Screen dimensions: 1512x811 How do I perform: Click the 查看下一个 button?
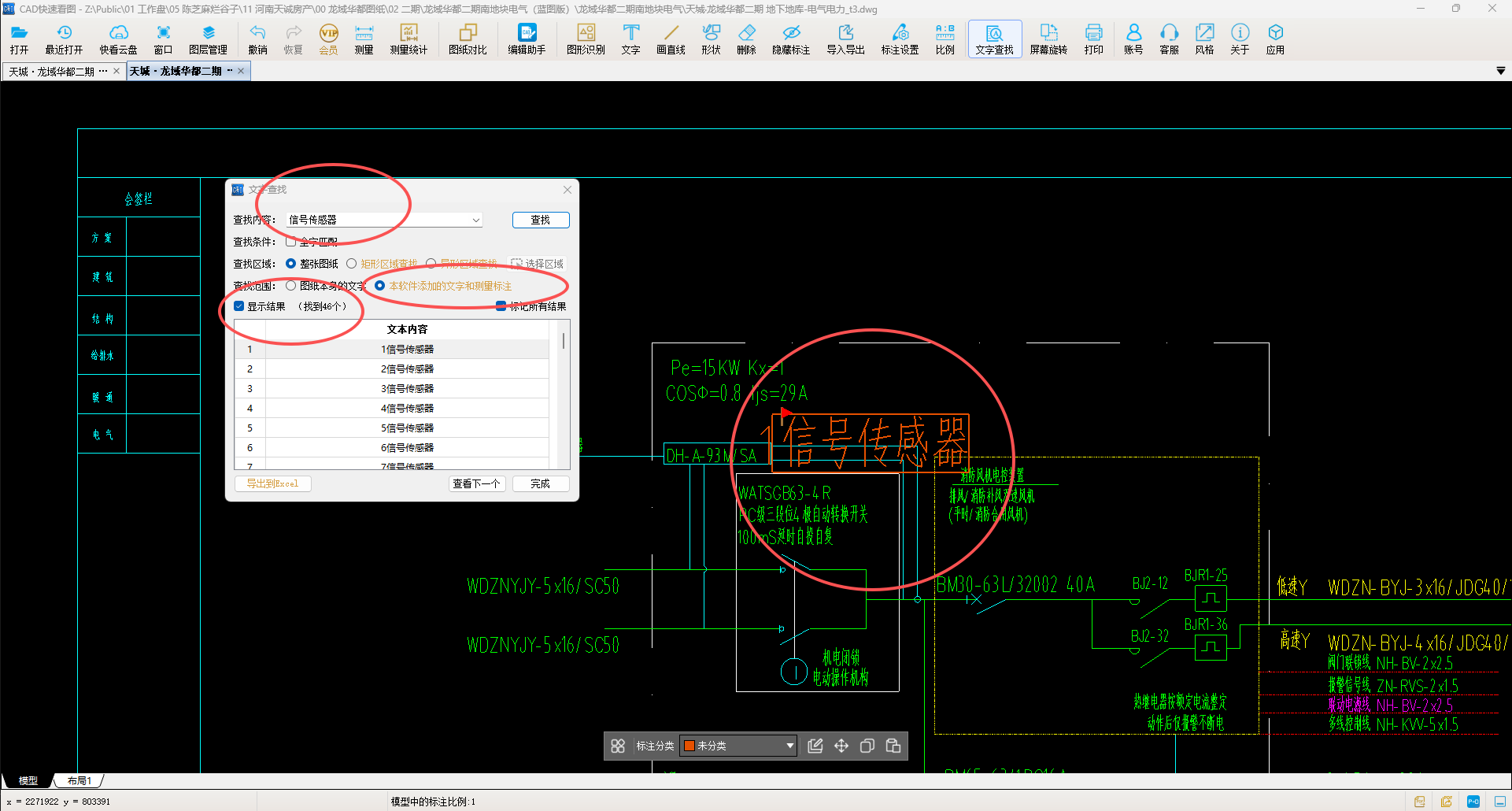click(x=476, y=483)
